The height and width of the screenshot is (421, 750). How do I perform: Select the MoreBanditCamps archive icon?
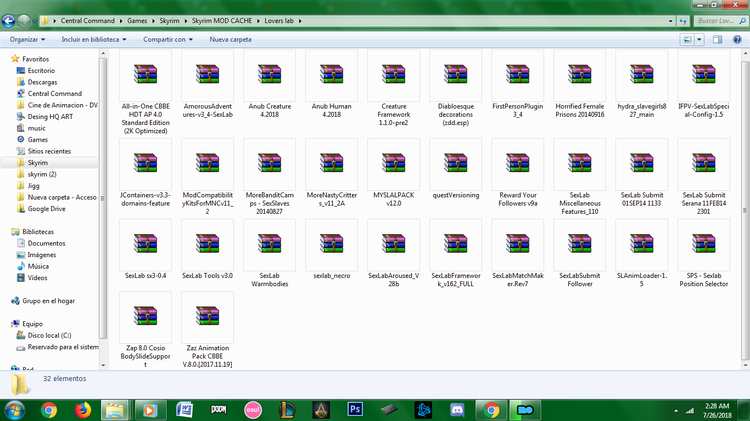tap(269, 164)
